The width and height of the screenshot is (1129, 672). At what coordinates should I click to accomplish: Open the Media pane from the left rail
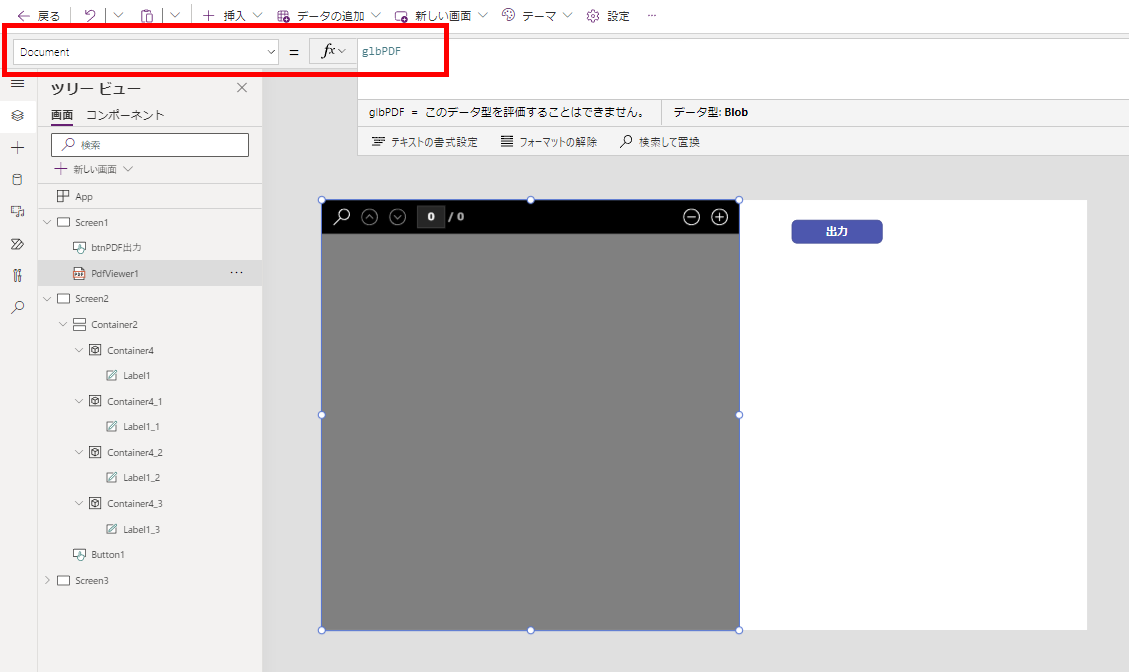pyautogui.click(x=16, y=211)
